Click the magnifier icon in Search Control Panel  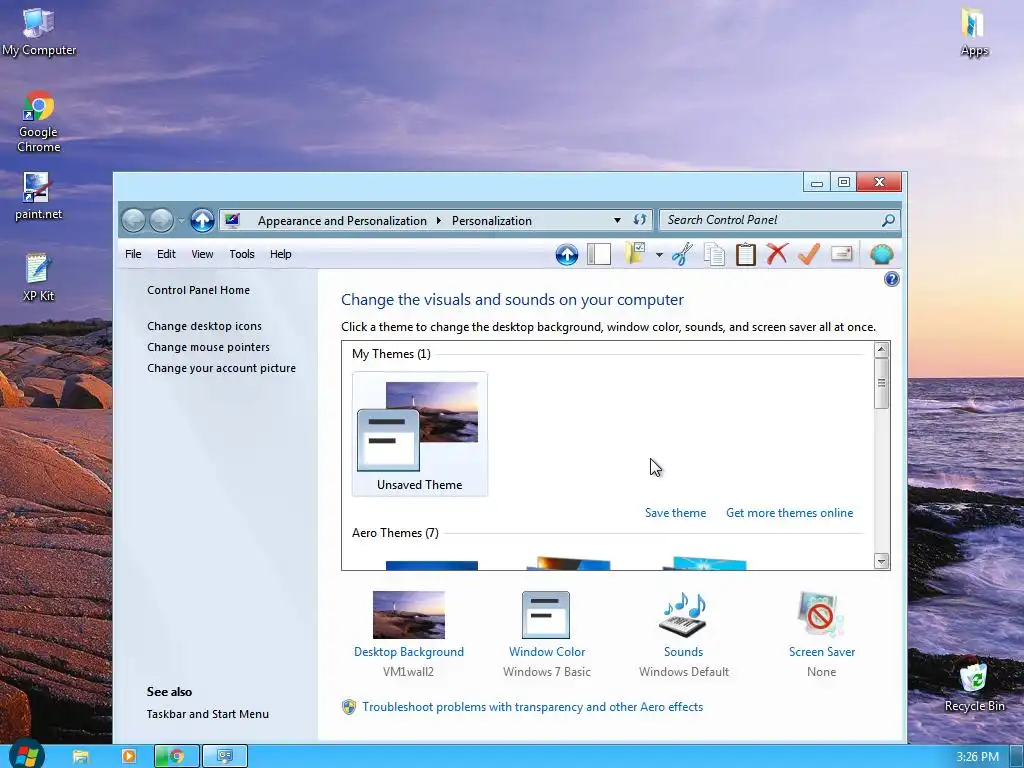coord(888,220)
